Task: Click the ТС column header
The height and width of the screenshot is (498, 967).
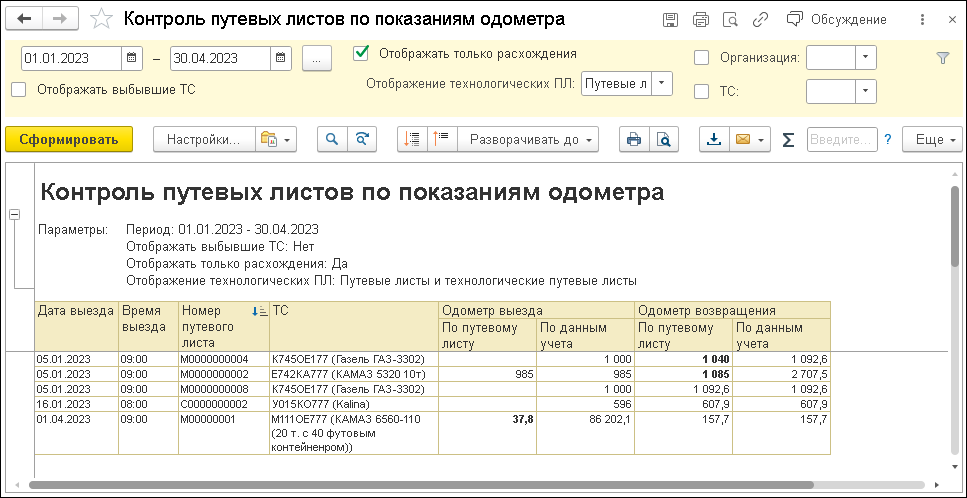Action: pos(354,326)
